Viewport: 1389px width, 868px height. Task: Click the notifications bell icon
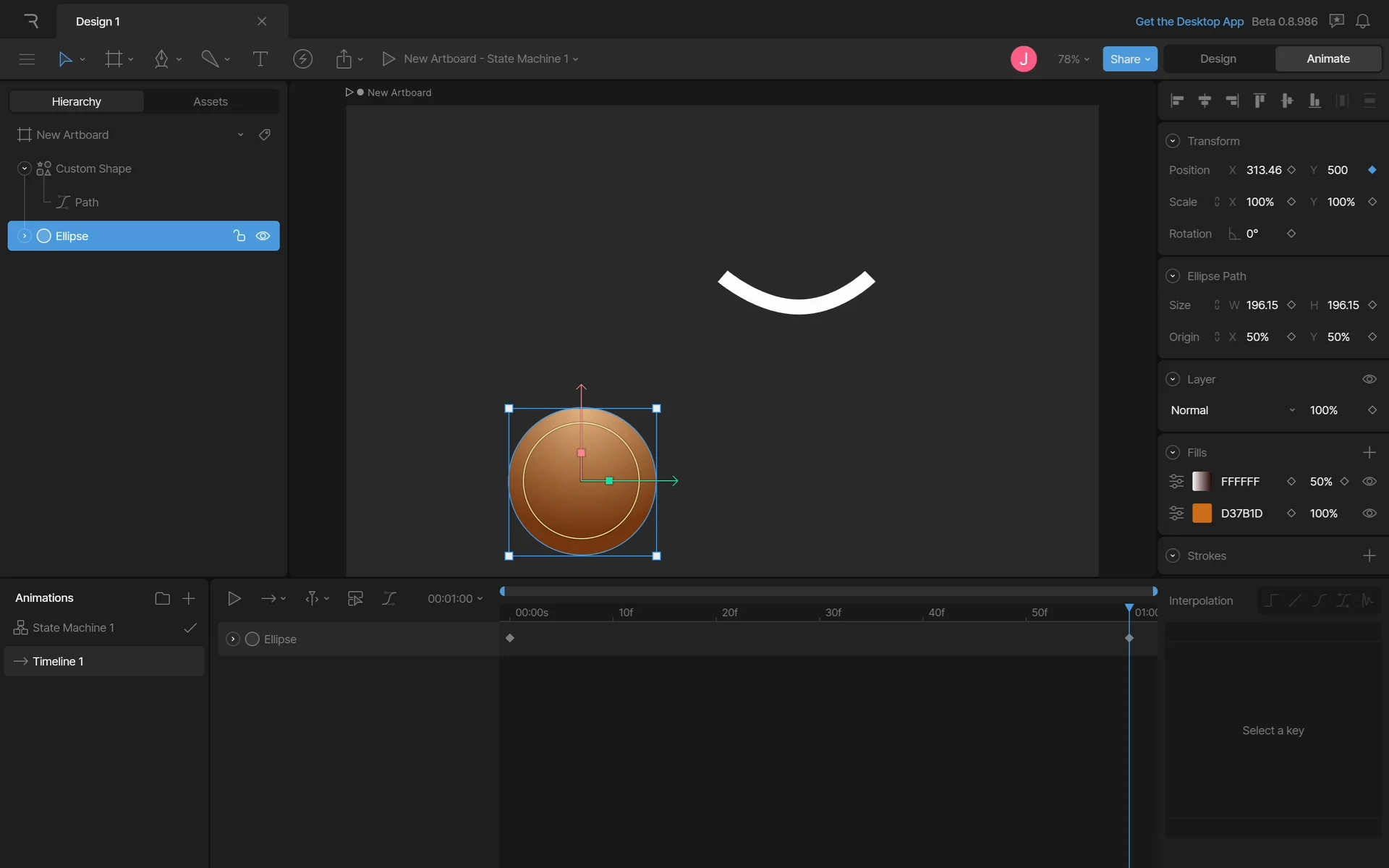coord(1362,21)
